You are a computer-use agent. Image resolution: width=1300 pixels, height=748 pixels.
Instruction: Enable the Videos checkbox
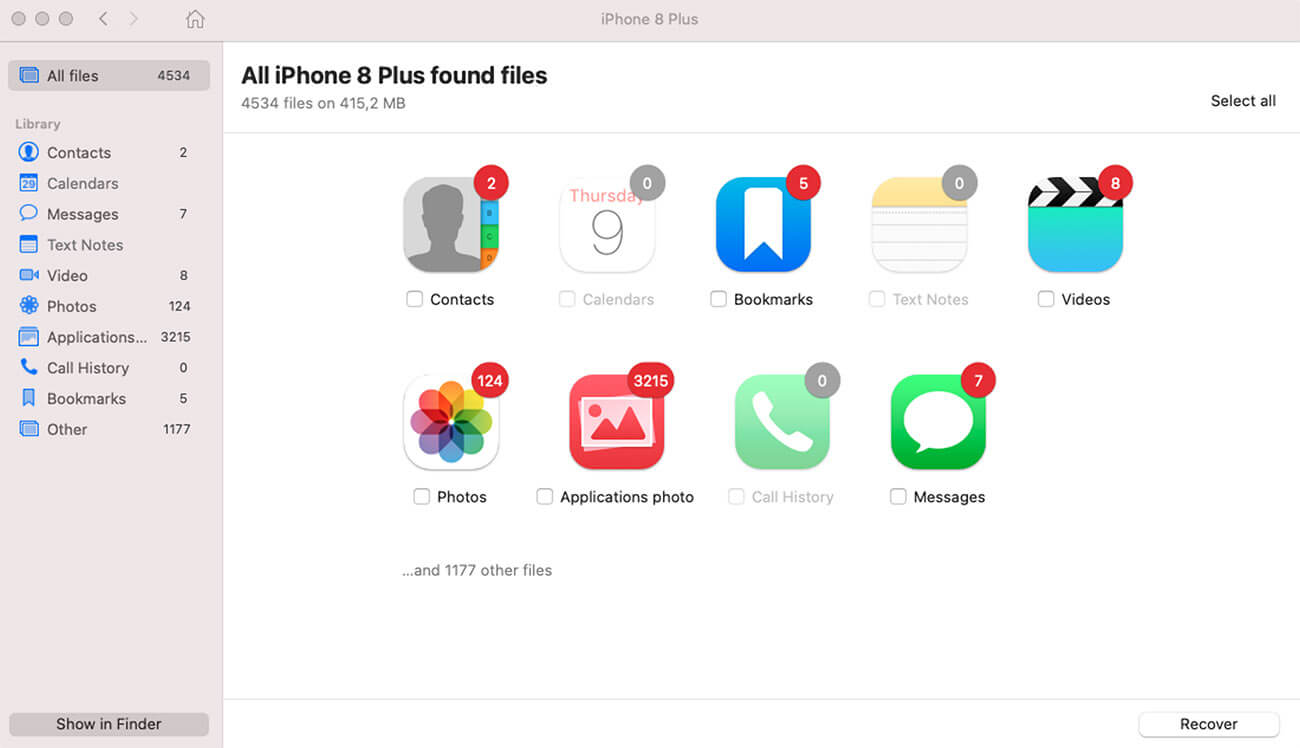[1046, 299]
